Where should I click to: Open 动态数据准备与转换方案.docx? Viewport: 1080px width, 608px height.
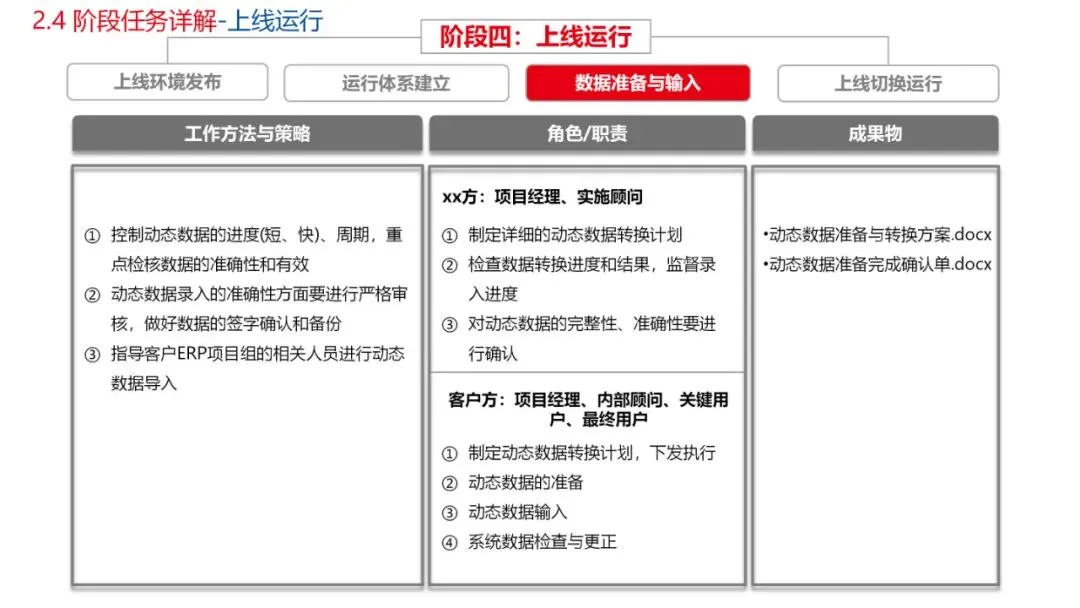(x=880, y=235)
